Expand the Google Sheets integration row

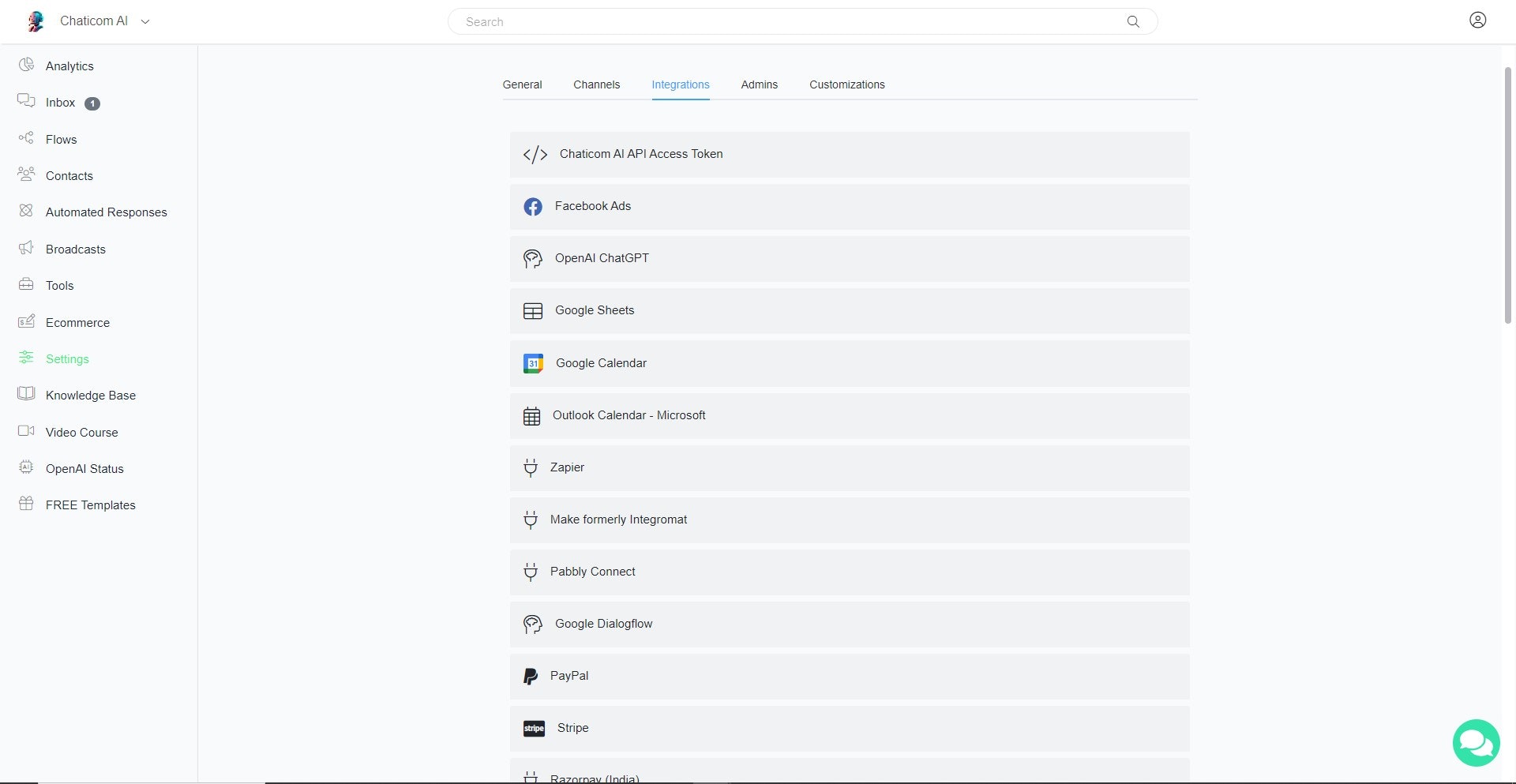[x=850, y=311]
